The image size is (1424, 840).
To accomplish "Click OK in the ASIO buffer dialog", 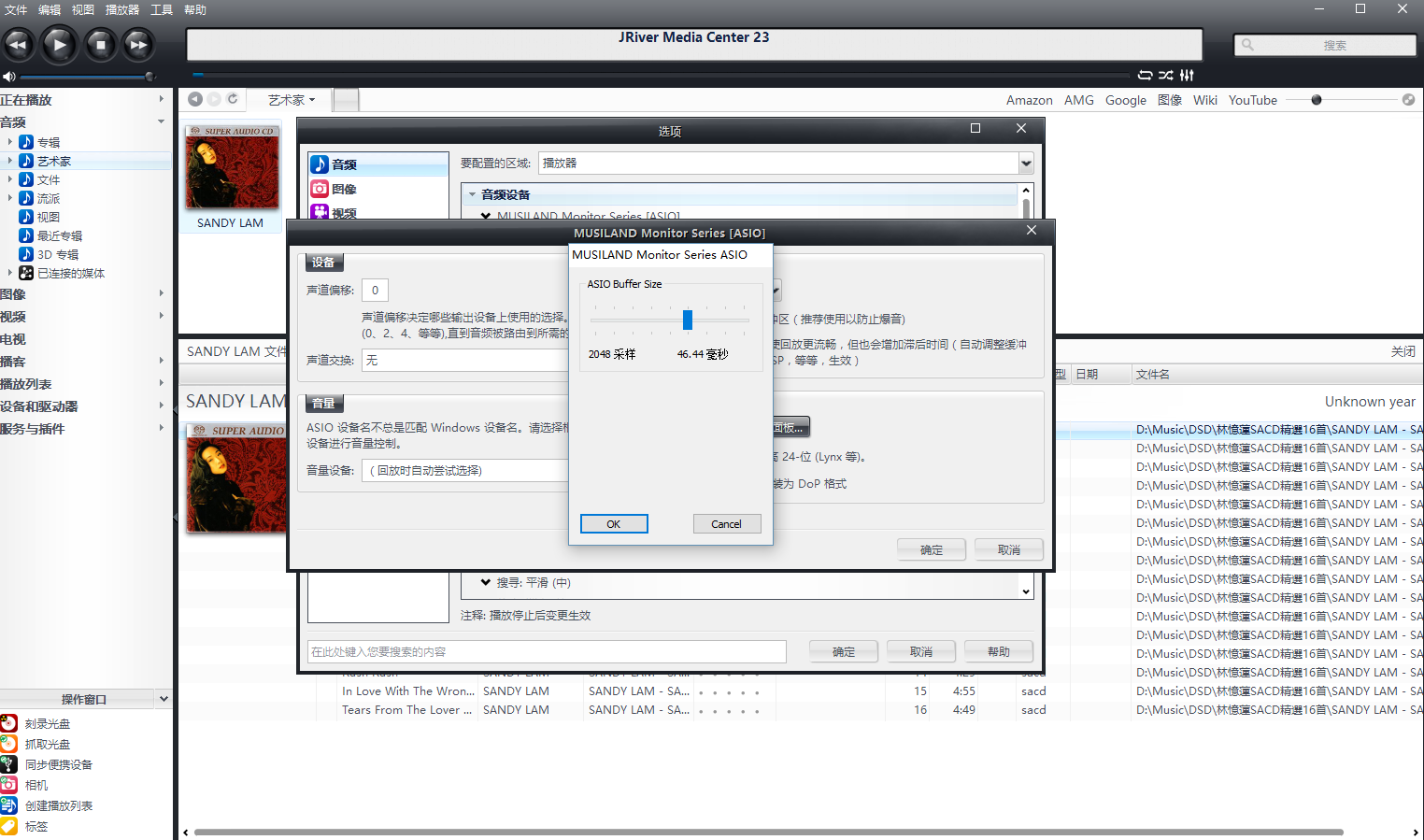I will click(x=614, y=524).
